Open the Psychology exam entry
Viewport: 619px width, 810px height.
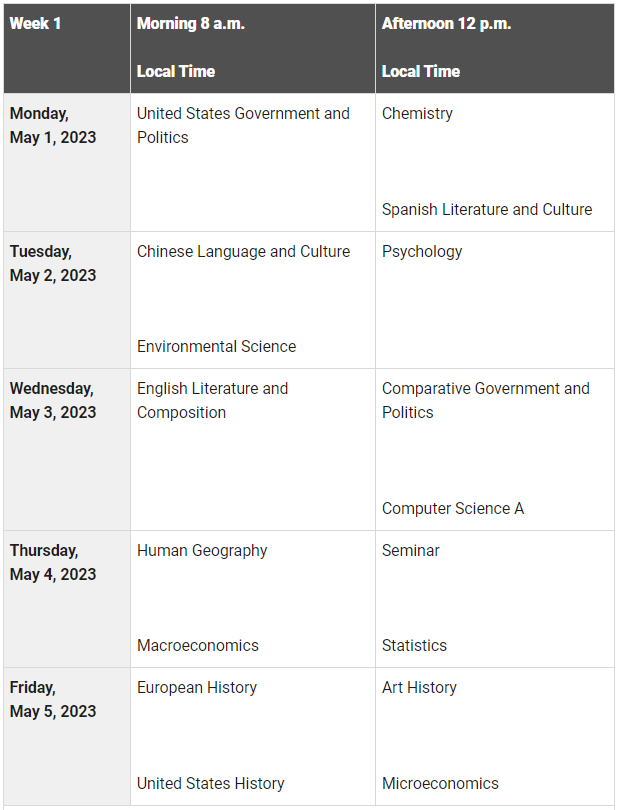[422, 252]
